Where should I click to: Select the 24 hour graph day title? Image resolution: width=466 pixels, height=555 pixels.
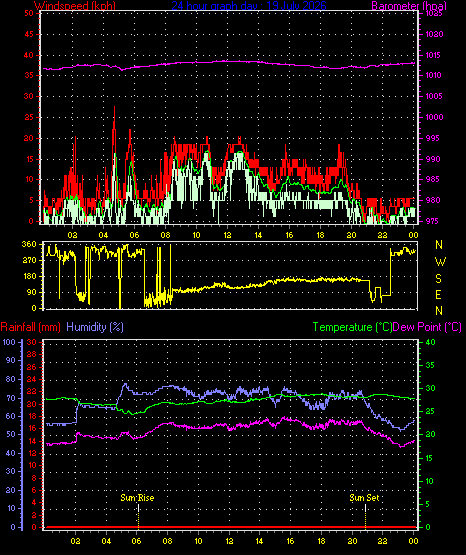pyautogui.click(x=249, y=5)
